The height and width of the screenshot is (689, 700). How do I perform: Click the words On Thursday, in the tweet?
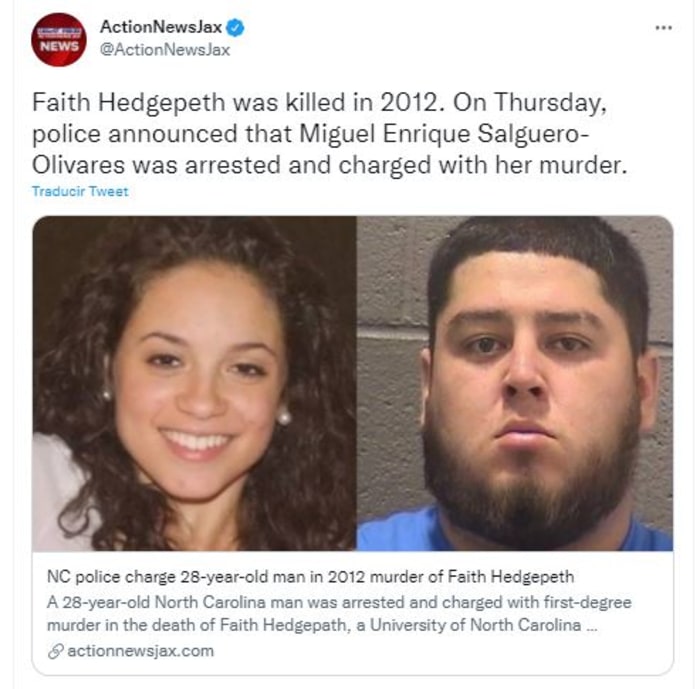[x=530, y=102]
